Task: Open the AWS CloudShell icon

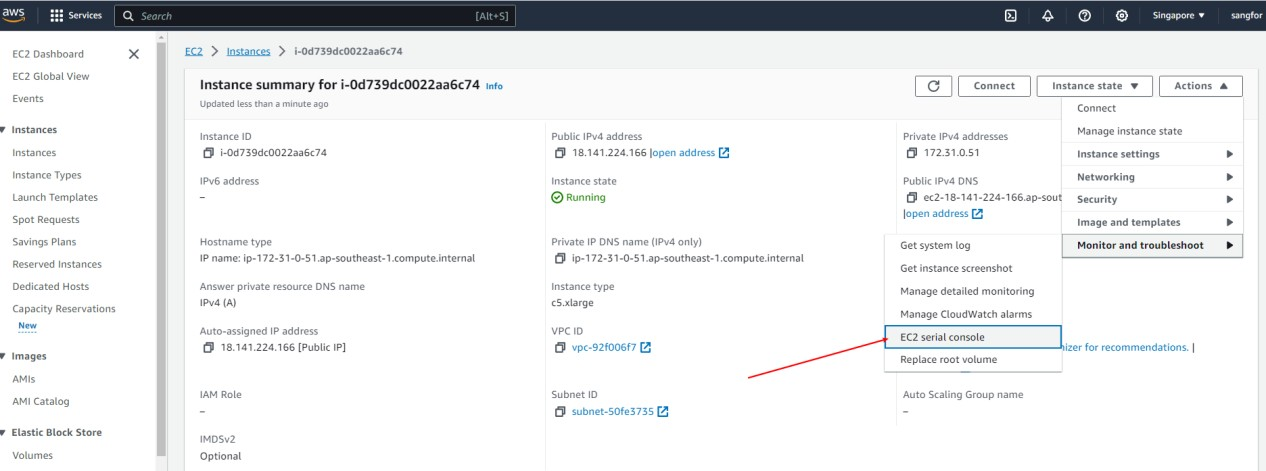Action: pyautogui.click(x=1011, y=16)
